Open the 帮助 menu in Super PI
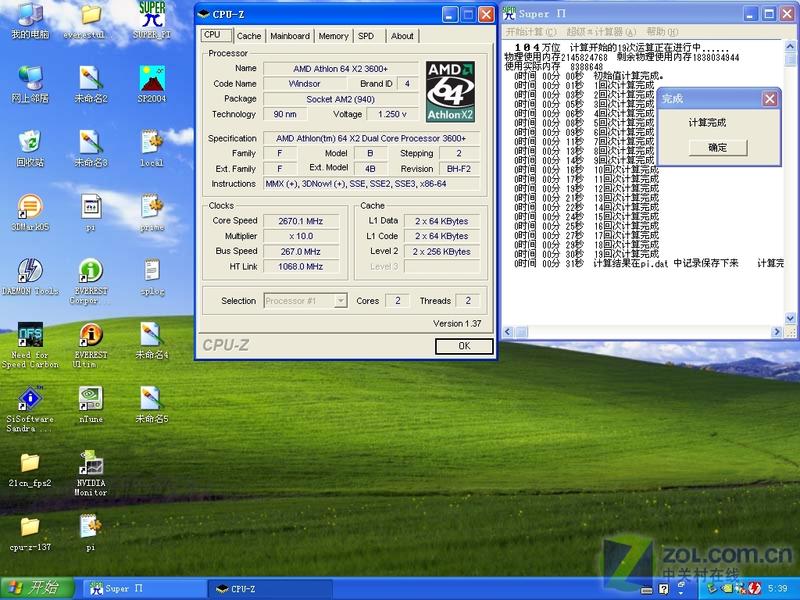800x600 pixels. point(662,32)
